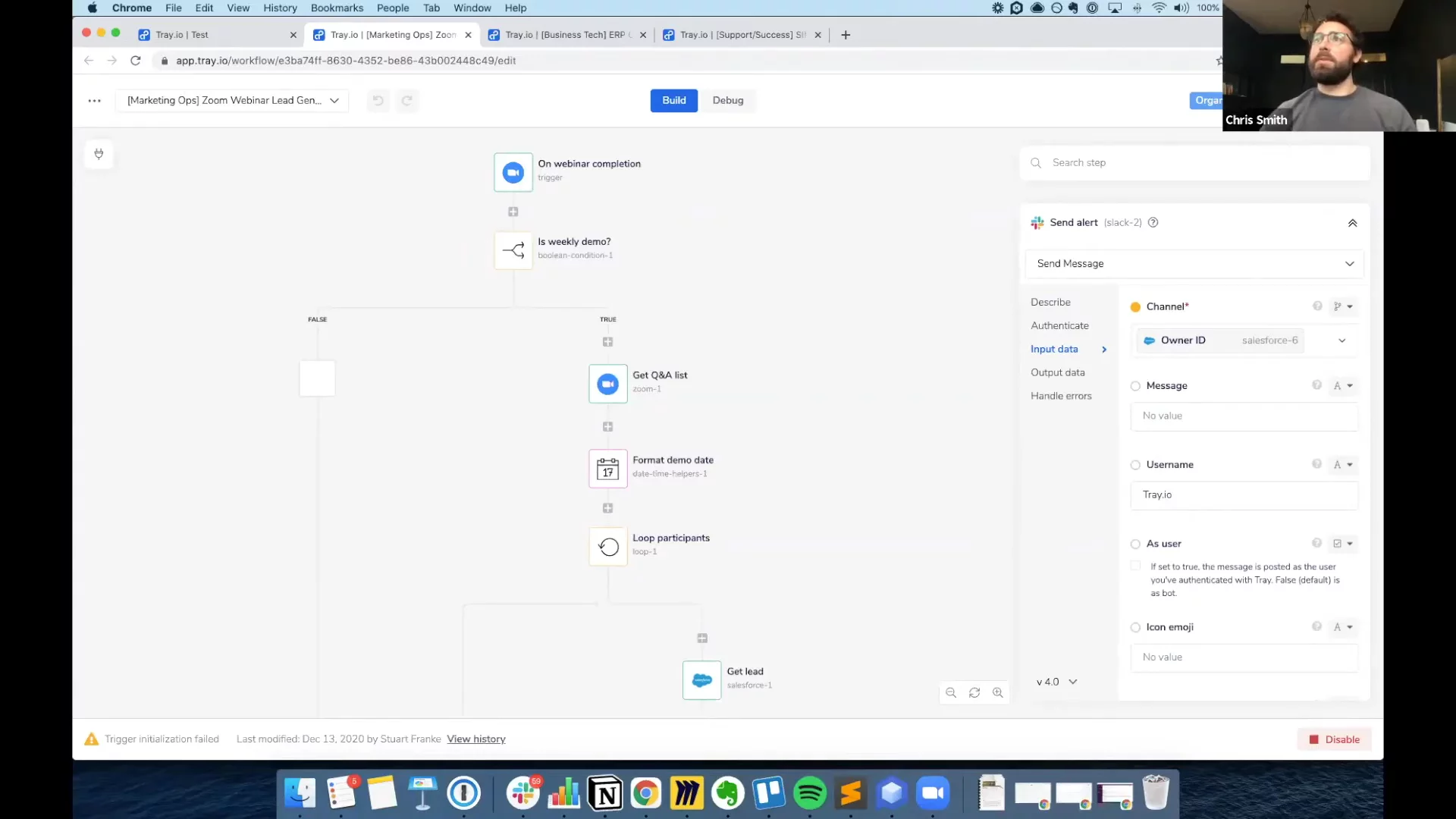The width and height of the screenshot is (1456, 819).
Task: Select the Message radio button
Action: click(x=1135, y=386)
